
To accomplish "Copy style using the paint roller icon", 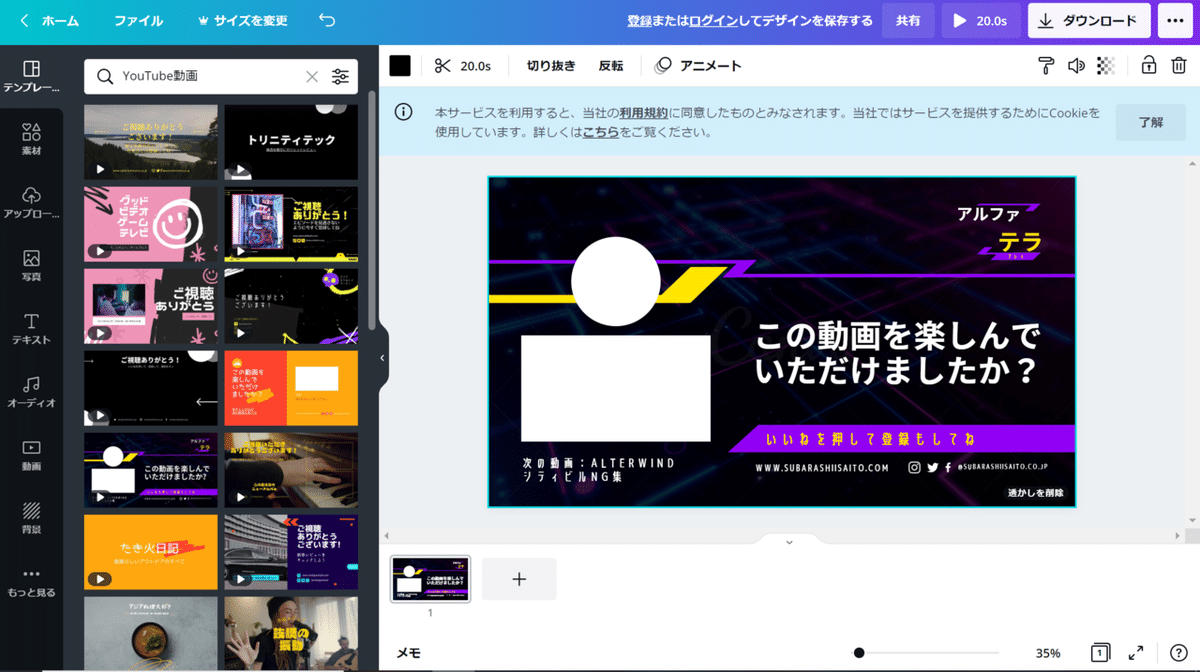I will [1047, 65].
